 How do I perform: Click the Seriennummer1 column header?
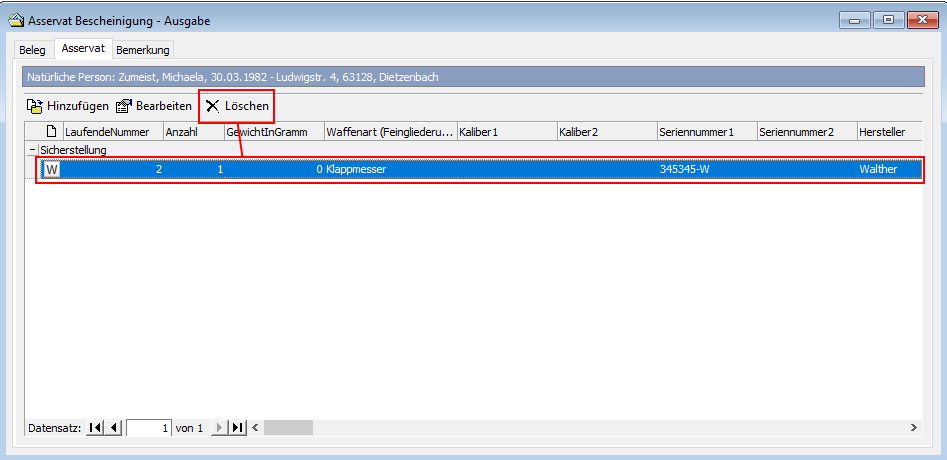696,132
